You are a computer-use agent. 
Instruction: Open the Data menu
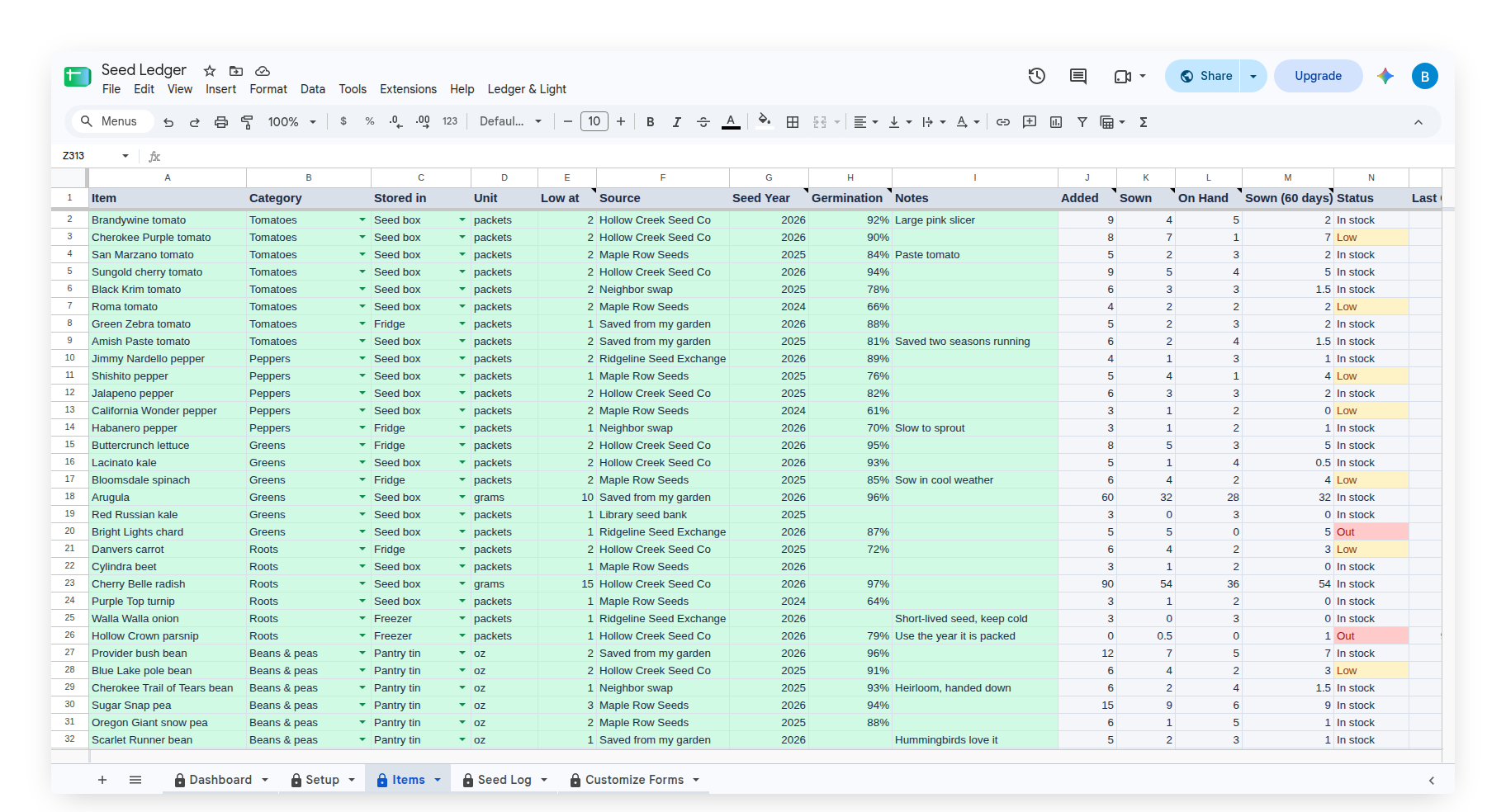pyautogui.click(x=313, y=89)
